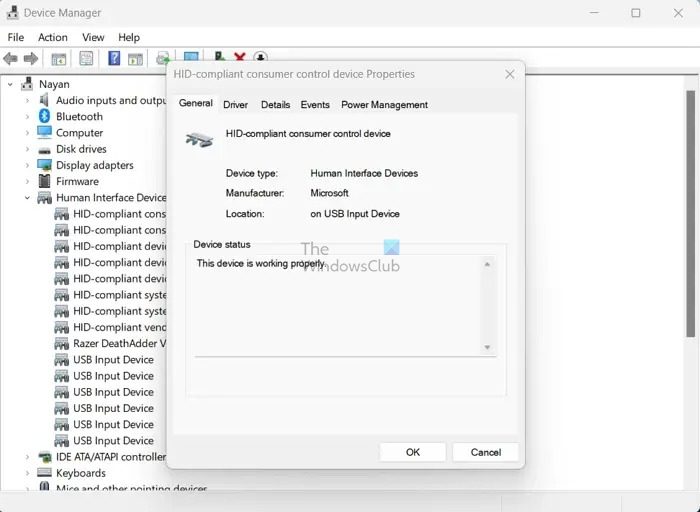Click 'on USB Input Device' location value
This screenshot has height=512, width=700.
click(x=355, y=214)
